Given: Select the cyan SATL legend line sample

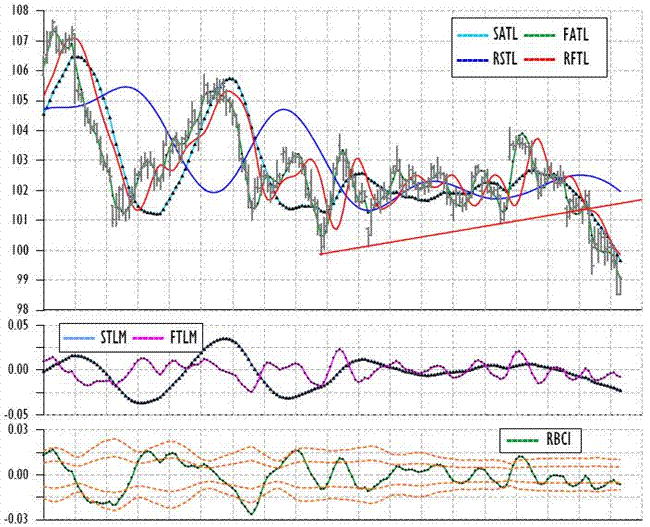Looking at the screenshot, I should coord(473,35).
